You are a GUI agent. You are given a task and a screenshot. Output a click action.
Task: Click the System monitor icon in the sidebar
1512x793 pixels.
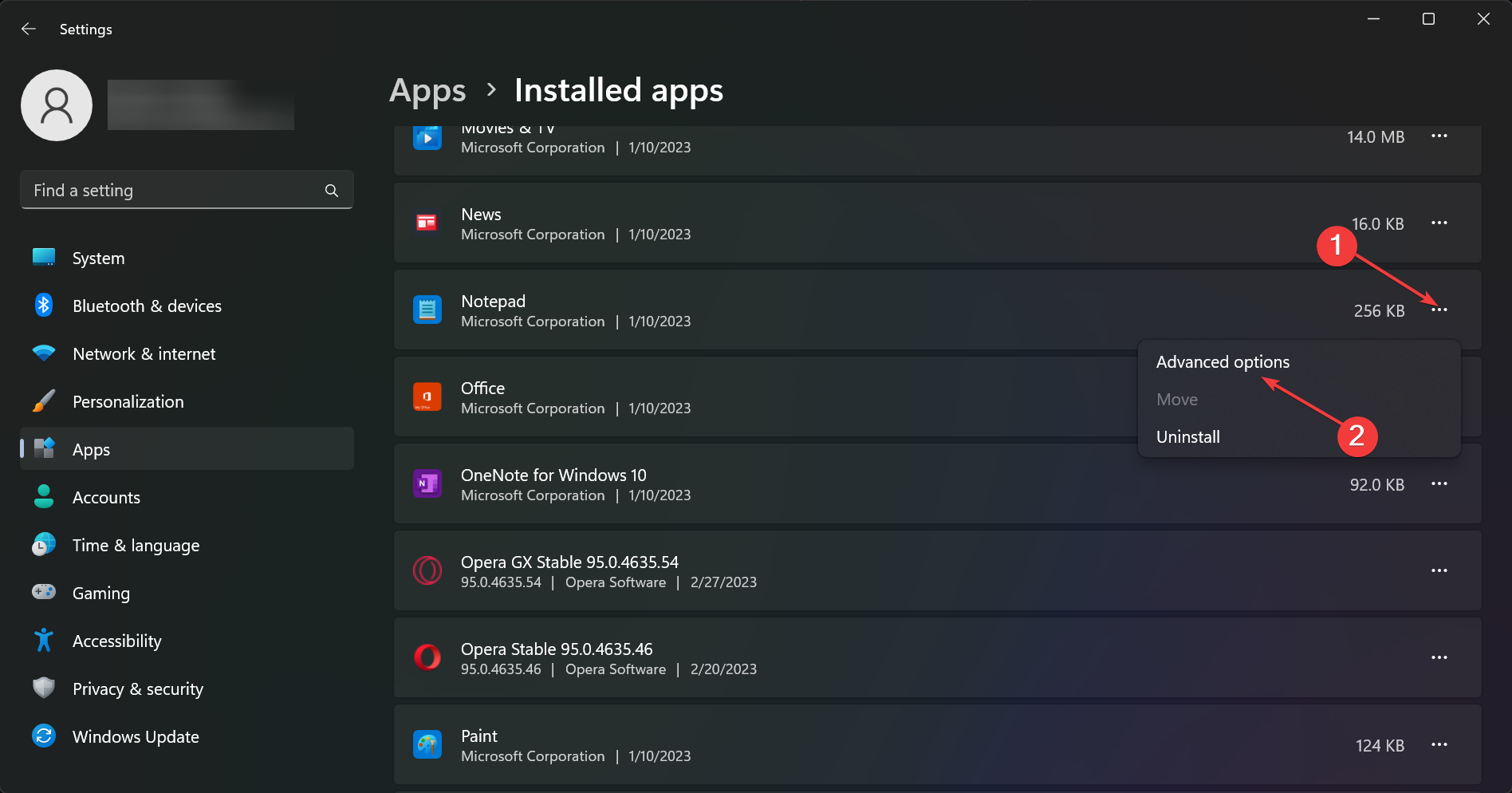point(44,258)
